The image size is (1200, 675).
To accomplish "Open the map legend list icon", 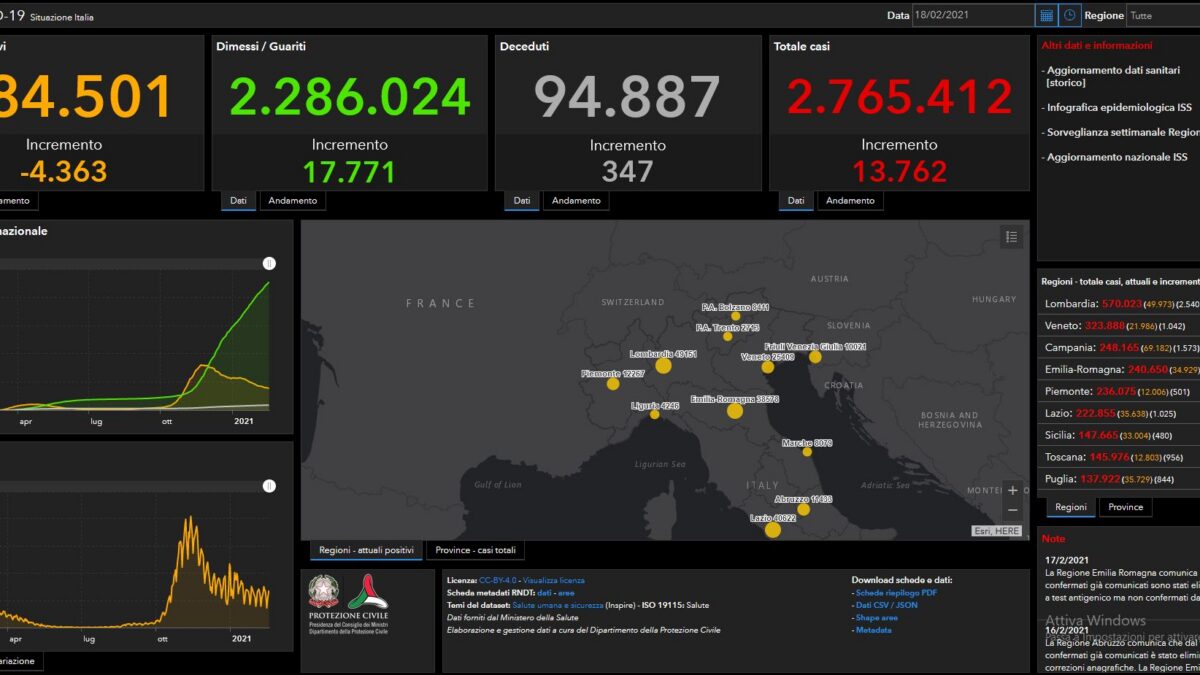I will tap(1011, 237).
